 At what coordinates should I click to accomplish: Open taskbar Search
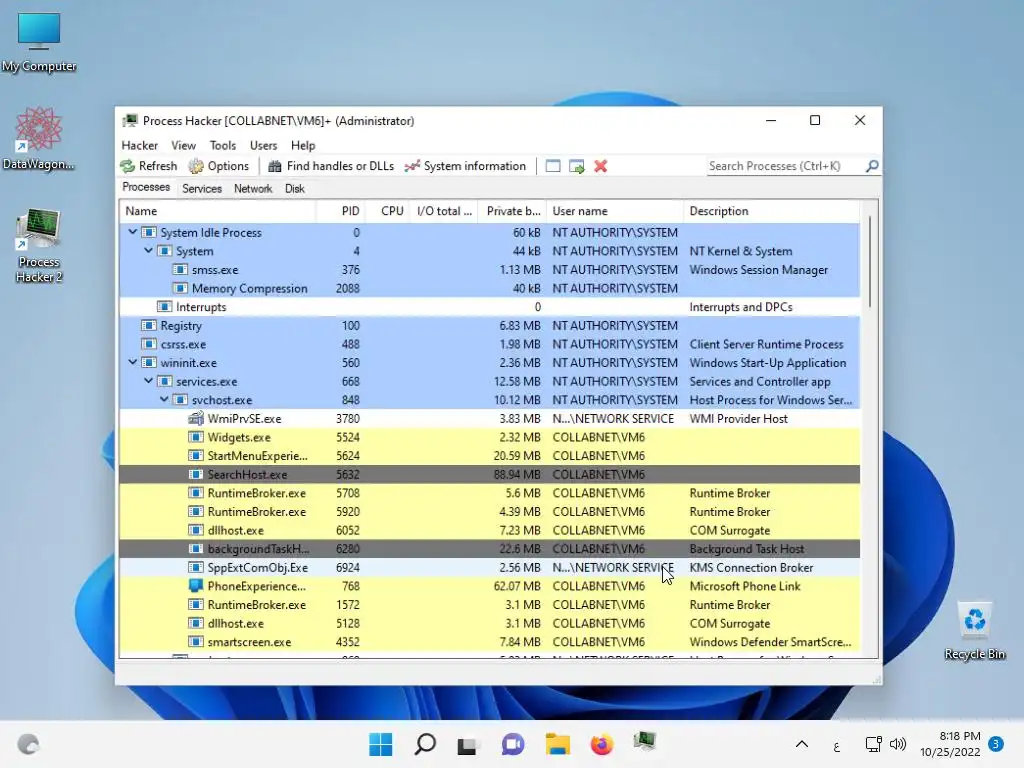pyautogui.click(x=425, y=744)
